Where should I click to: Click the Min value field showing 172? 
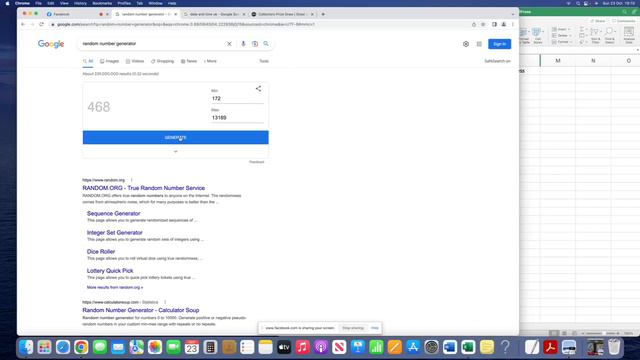[237, 98]
